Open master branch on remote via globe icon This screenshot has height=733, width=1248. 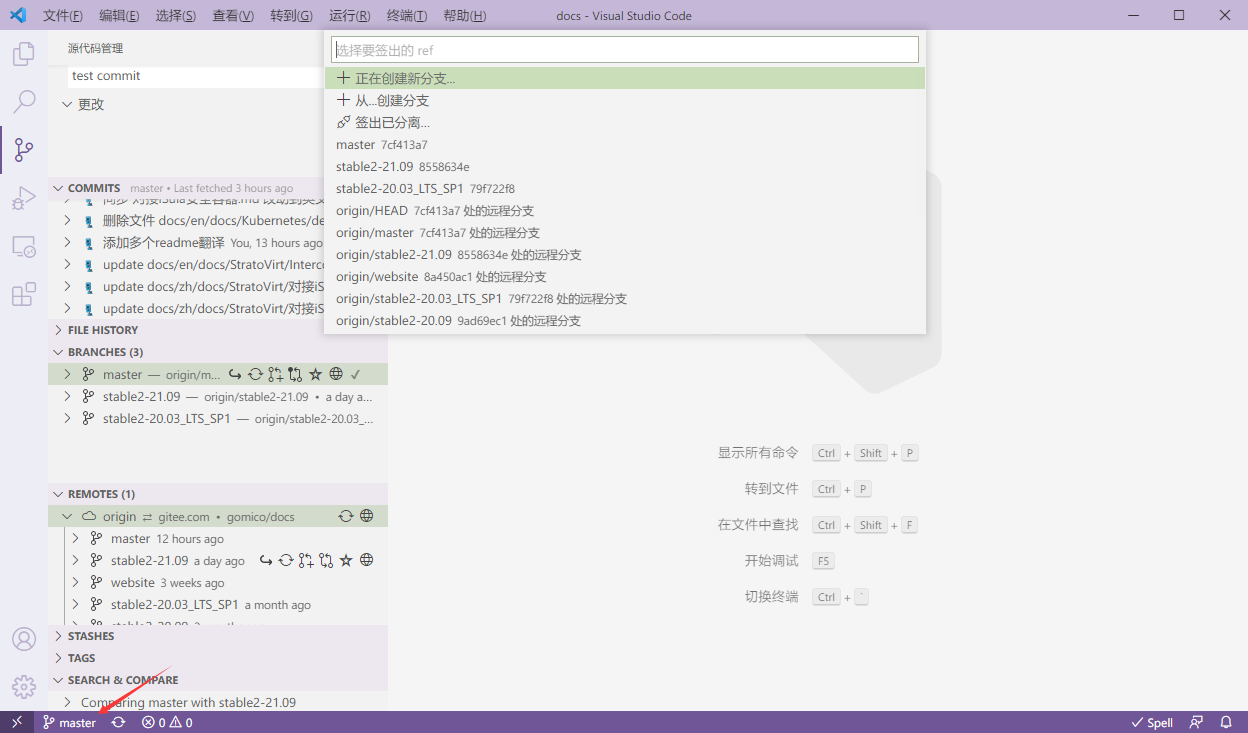[336, 374]
